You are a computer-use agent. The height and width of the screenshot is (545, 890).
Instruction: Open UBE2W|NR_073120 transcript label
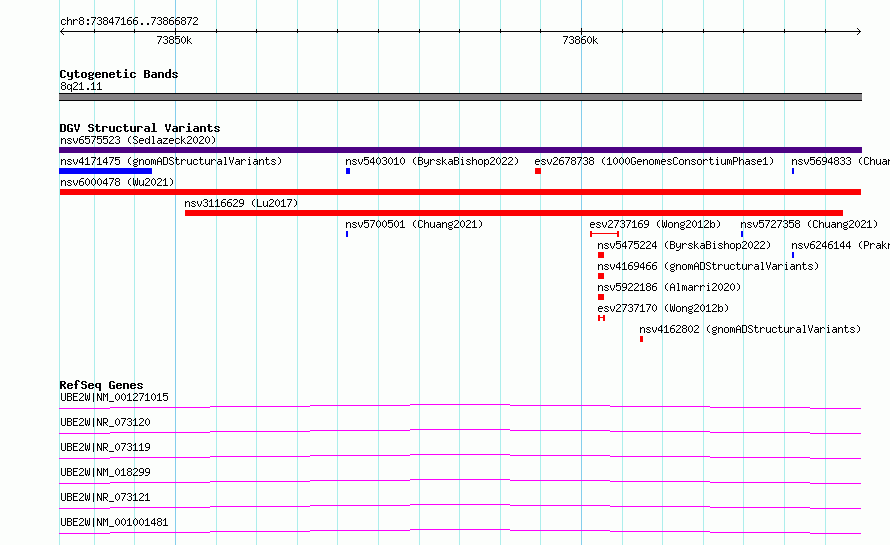click(105, 422)
